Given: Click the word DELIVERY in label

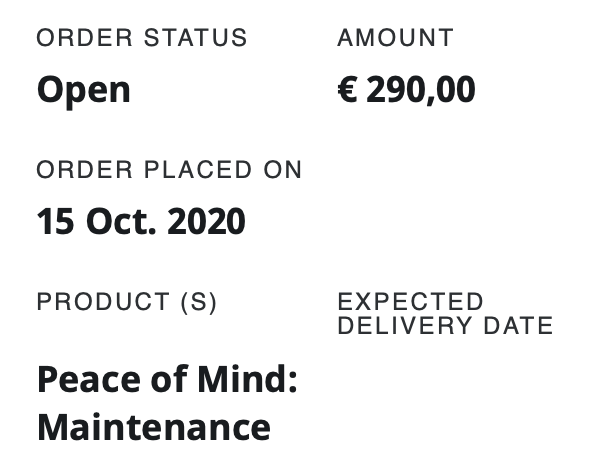Looking at the screenshot, I should click(x=405, y=326).
